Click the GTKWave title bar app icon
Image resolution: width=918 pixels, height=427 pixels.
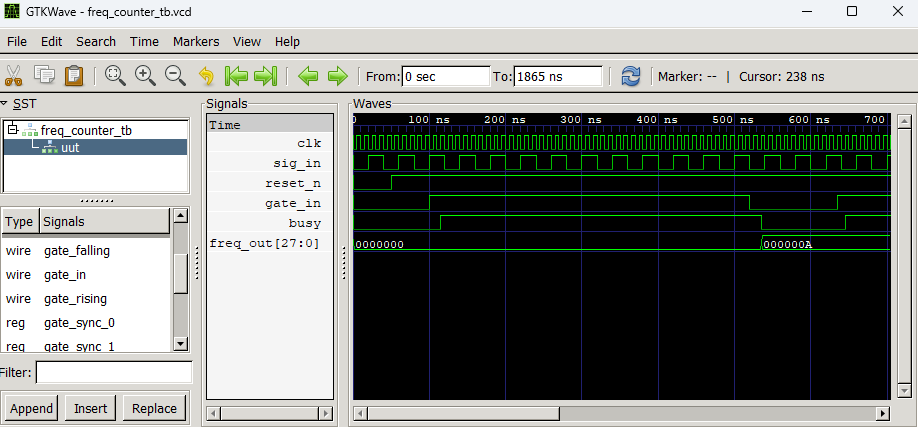coord(12,11)
